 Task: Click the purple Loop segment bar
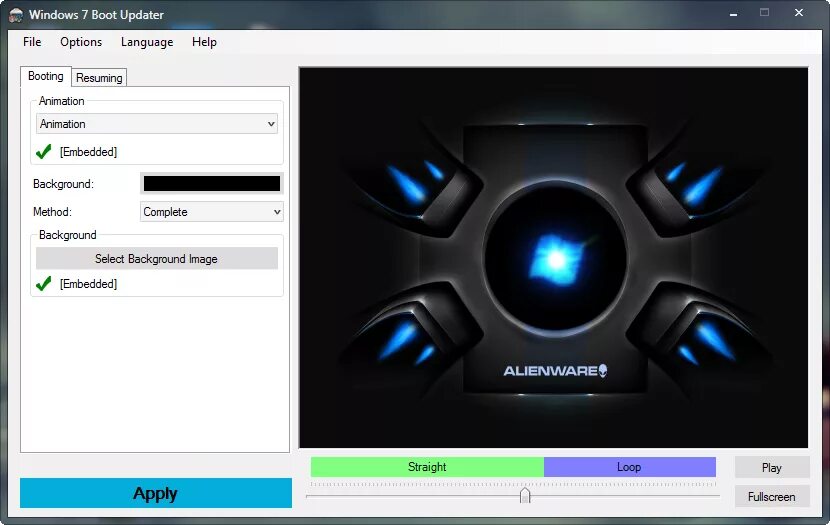pos(629,467)
